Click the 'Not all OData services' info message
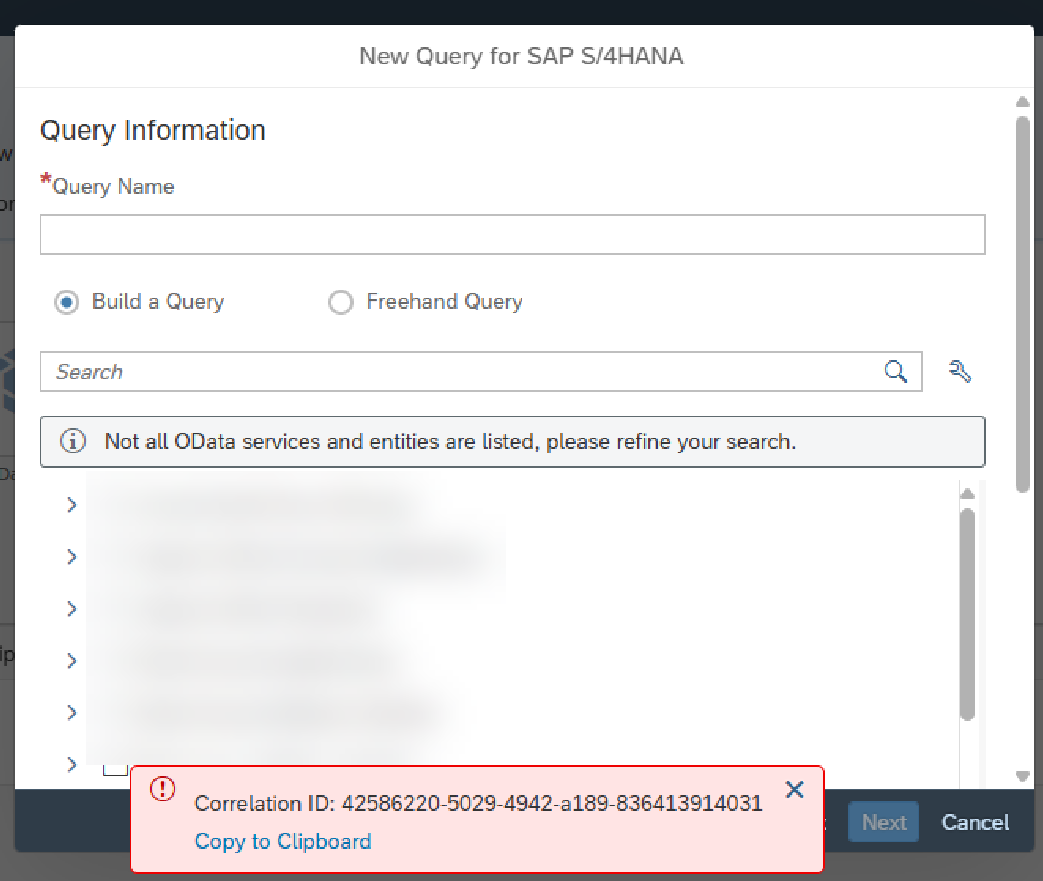 click(512, 442)
